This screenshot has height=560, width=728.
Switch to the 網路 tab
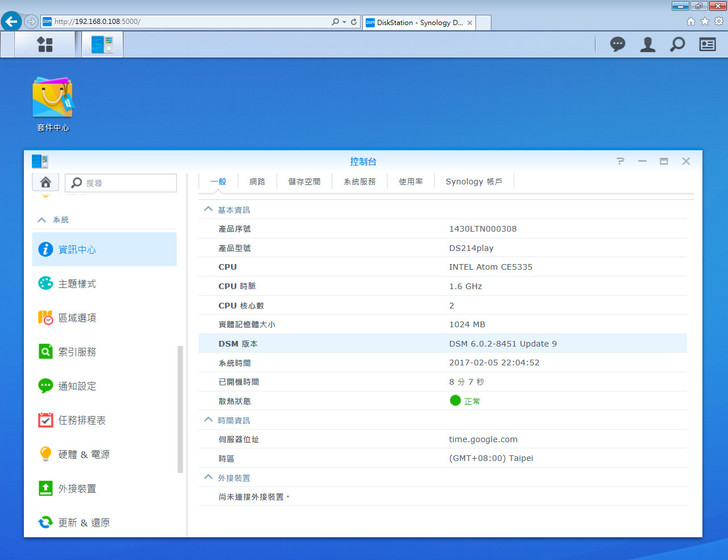tap(257, 182)
